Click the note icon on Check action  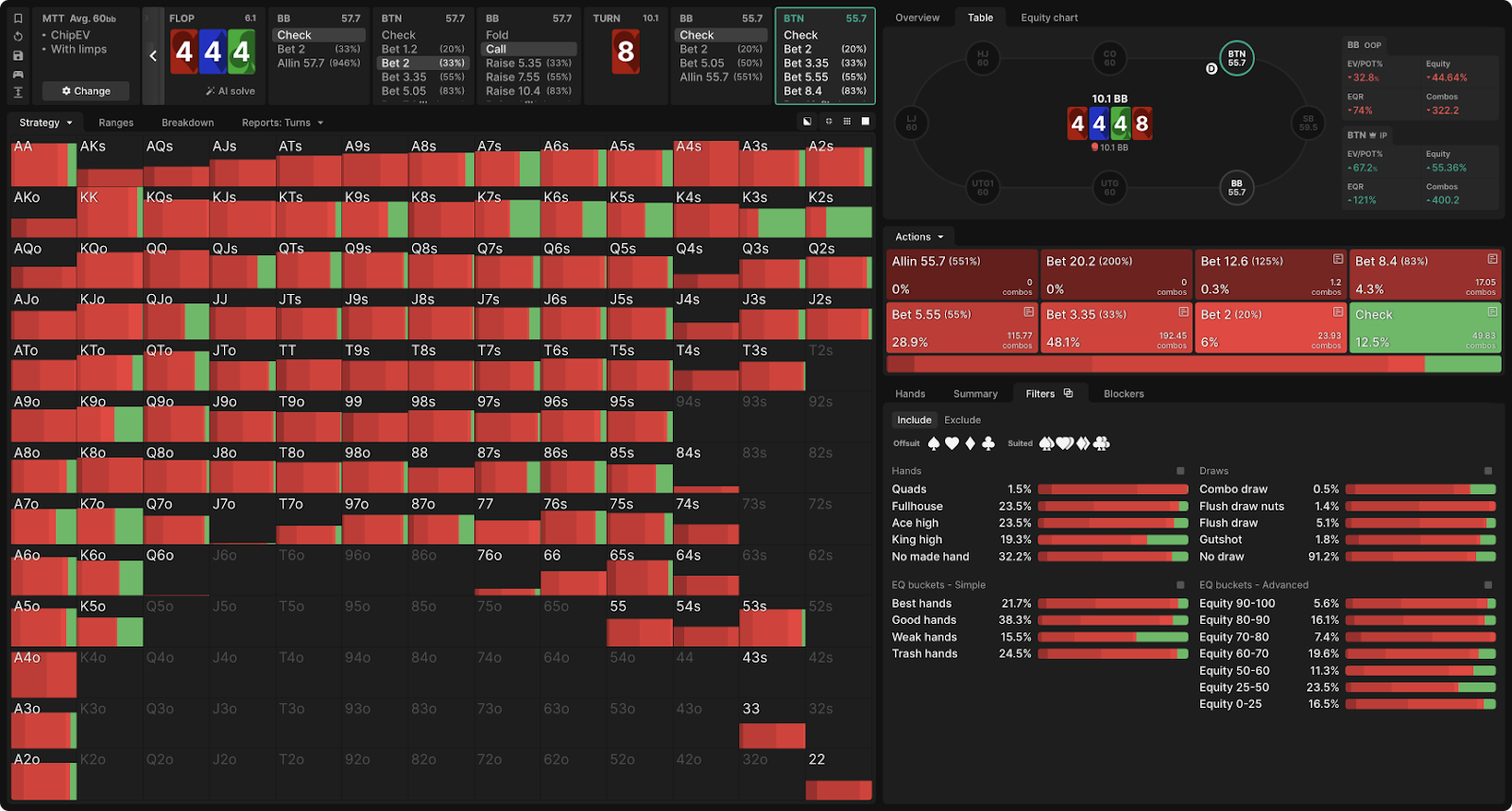click(x=1492, y=312)
